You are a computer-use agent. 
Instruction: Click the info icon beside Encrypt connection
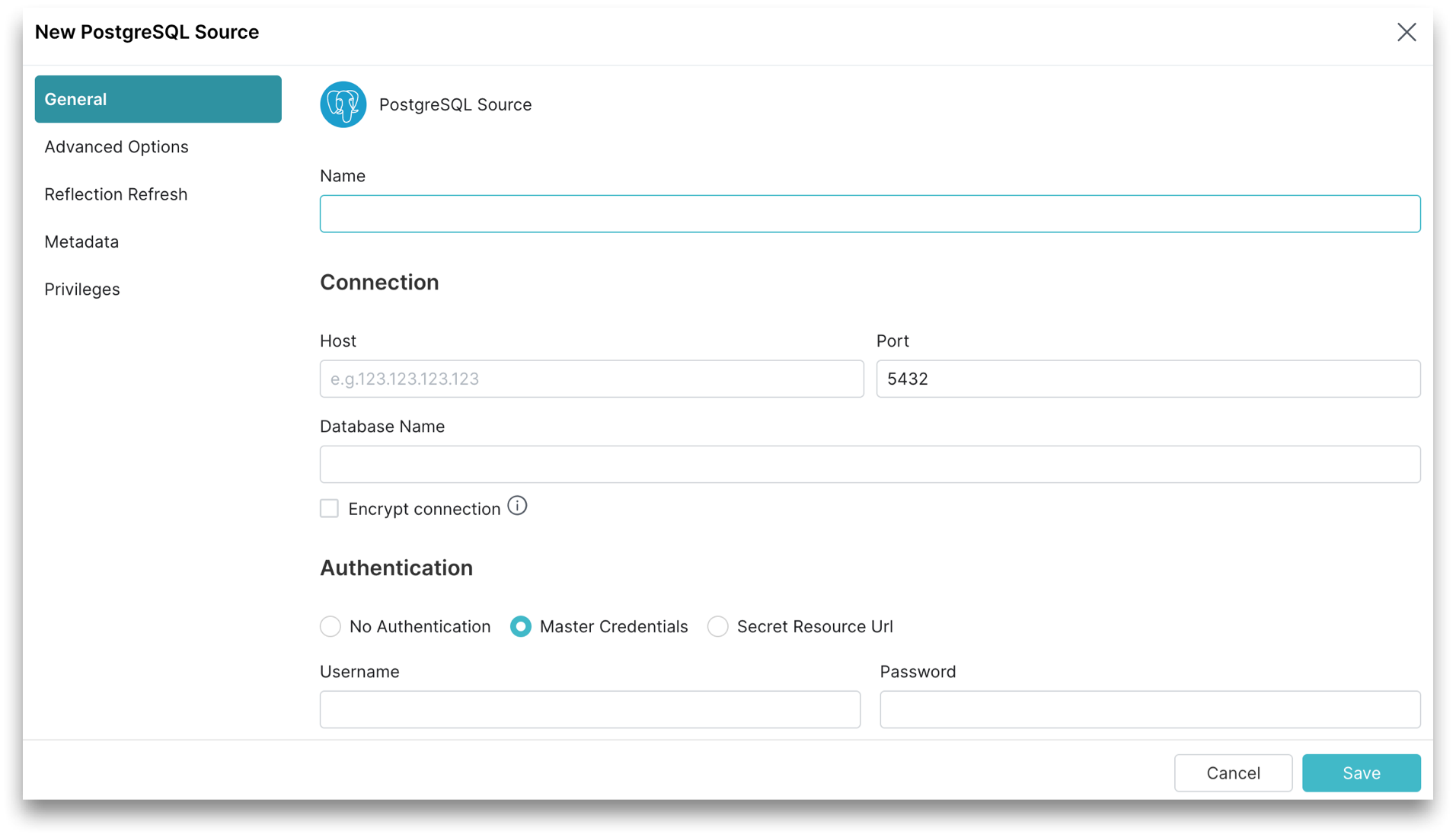517,505
